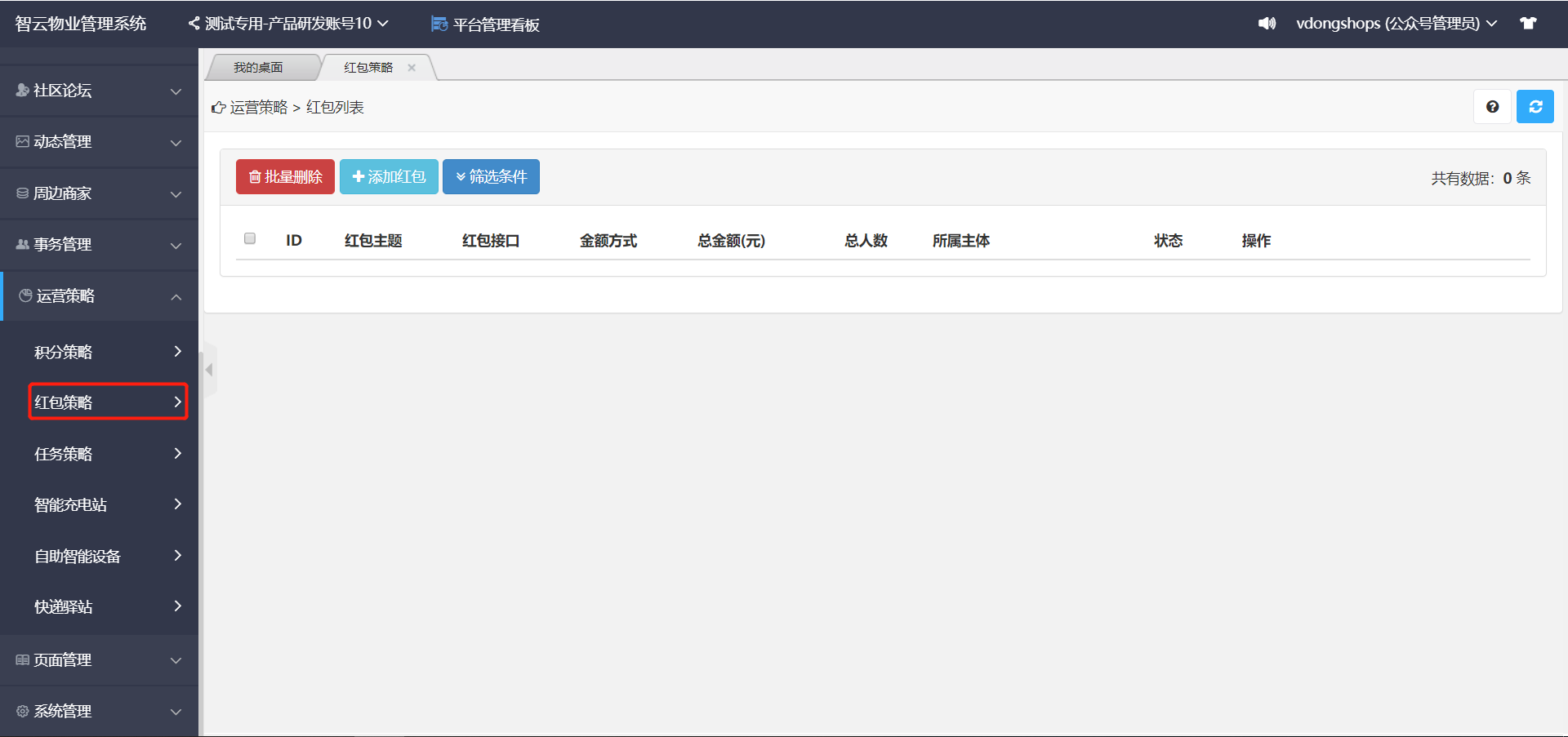Select the 红包策略 tab
The height and width of the screenshot is (737, 1568).
tap(368, 68)
